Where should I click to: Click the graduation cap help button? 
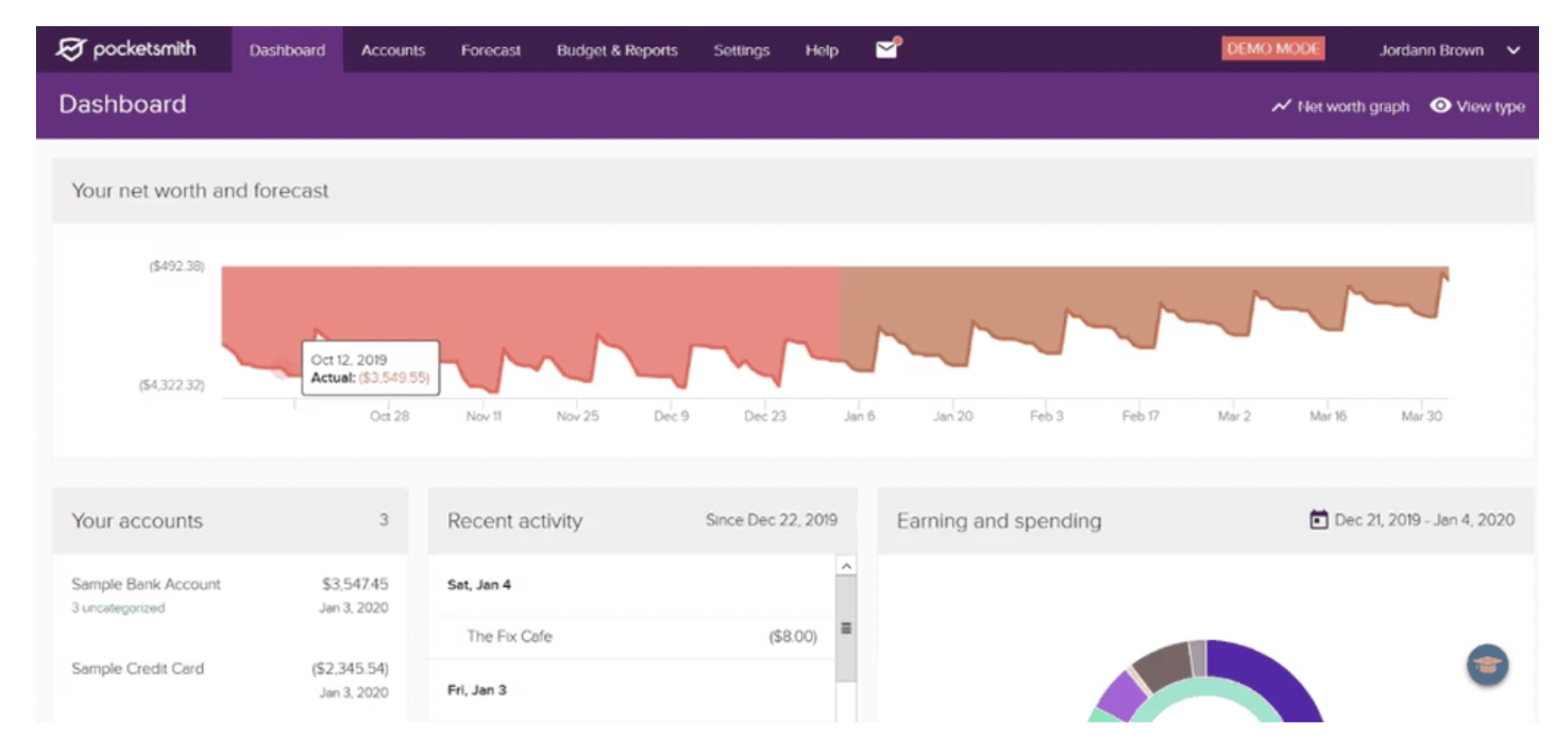pos(1487,665)
